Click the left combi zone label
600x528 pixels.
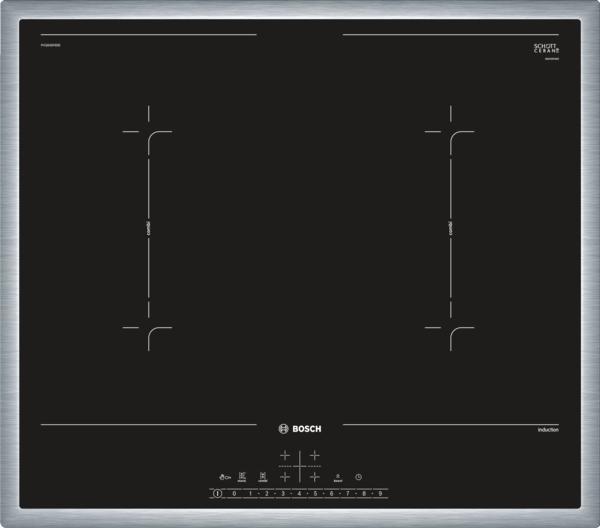tap(148, 228)
